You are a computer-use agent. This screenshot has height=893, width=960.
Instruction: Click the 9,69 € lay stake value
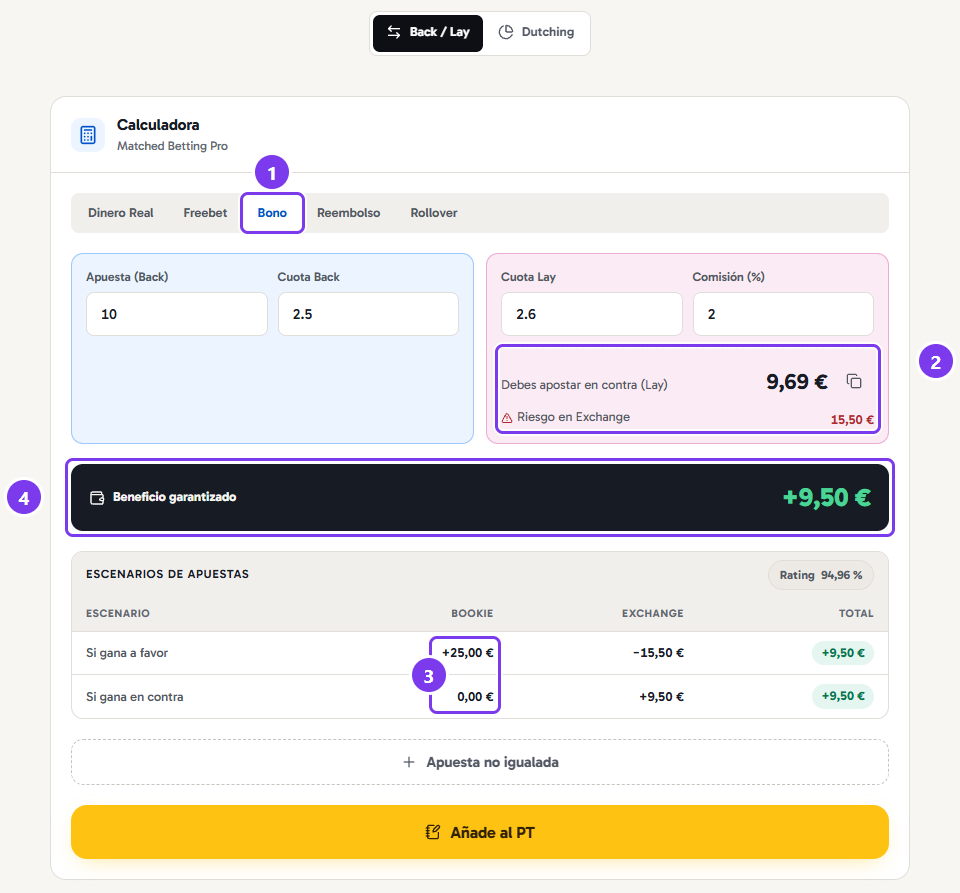pos(797,382)
